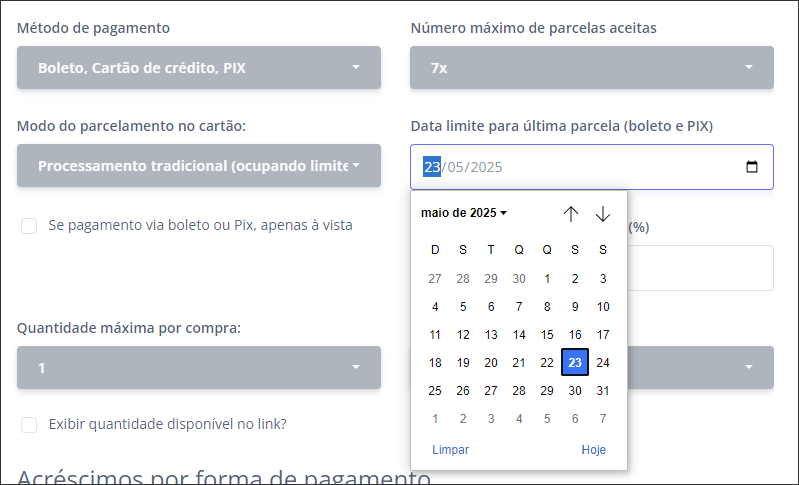Image resolution: width=799 pixels, height=485 pixels.
Task: Check 'Se pagamento via boleto ou Pix, apenas à vista'
Action: tap(29, 226)
